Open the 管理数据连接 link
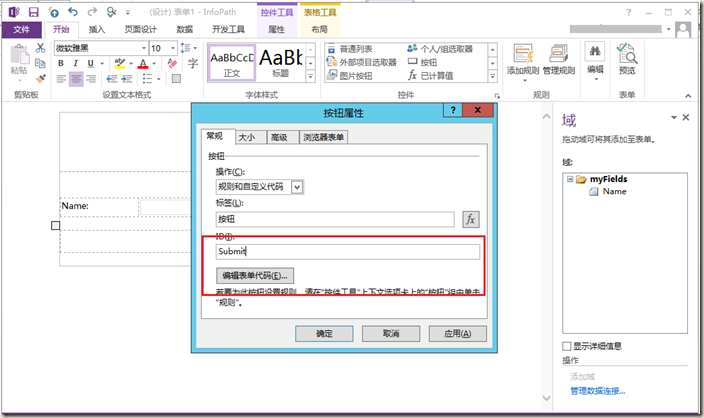The image size is (704, 418). click(x=598, y=391)
